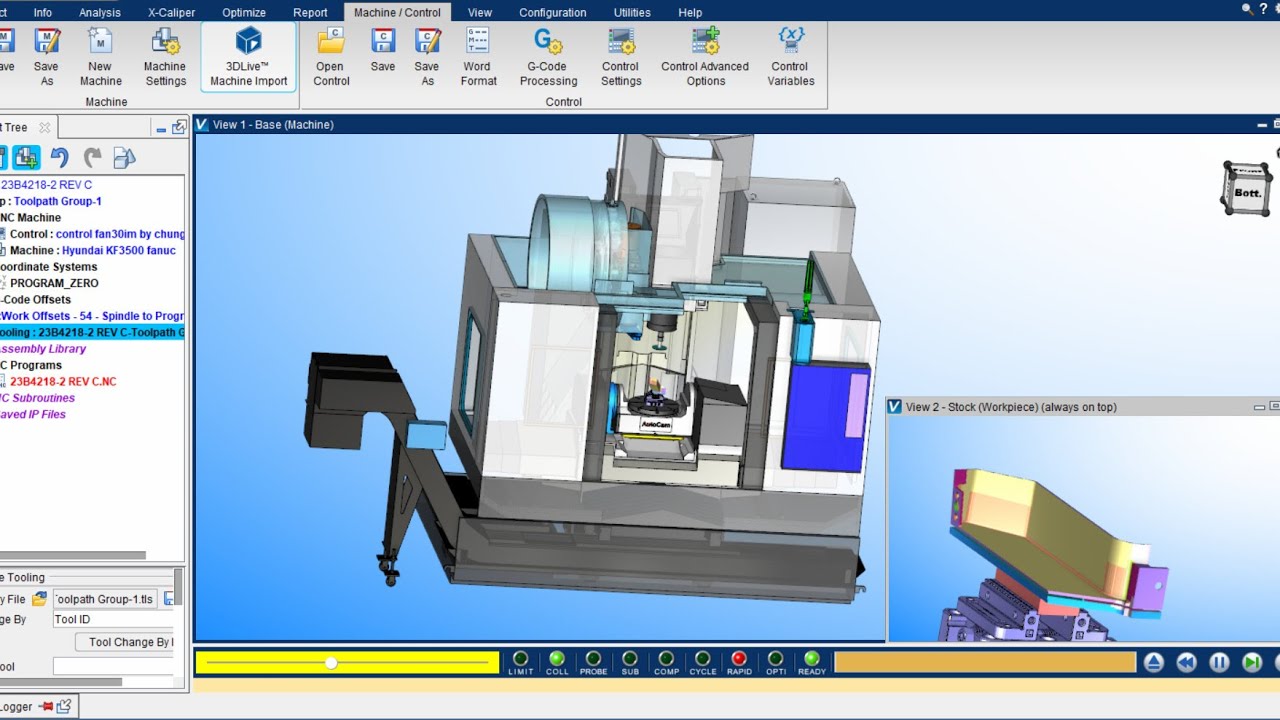Open the New Machine tool

tap(100, 57)
